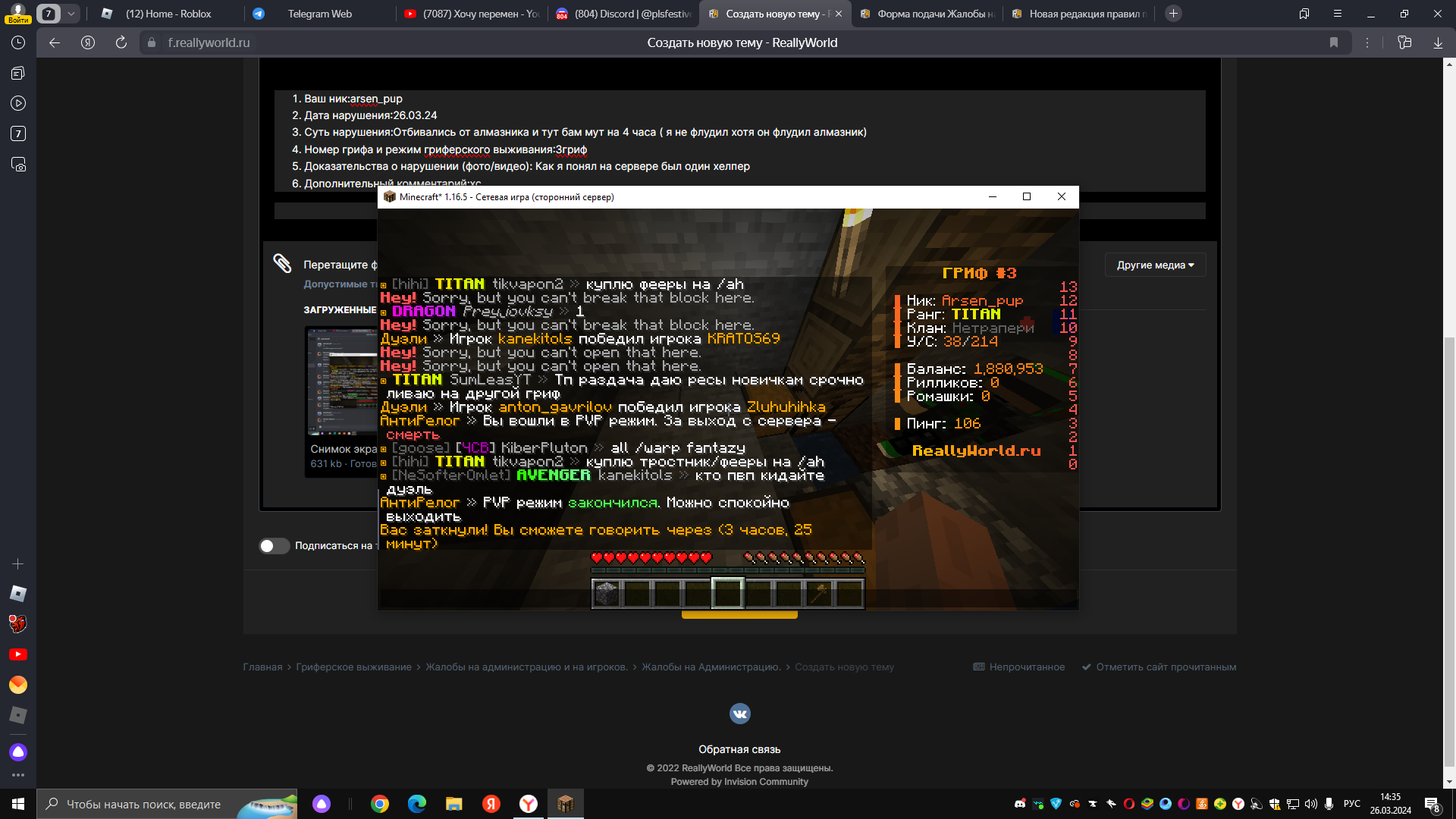Bookmark the page with the bookmark icon

[x=1334, y=43]
